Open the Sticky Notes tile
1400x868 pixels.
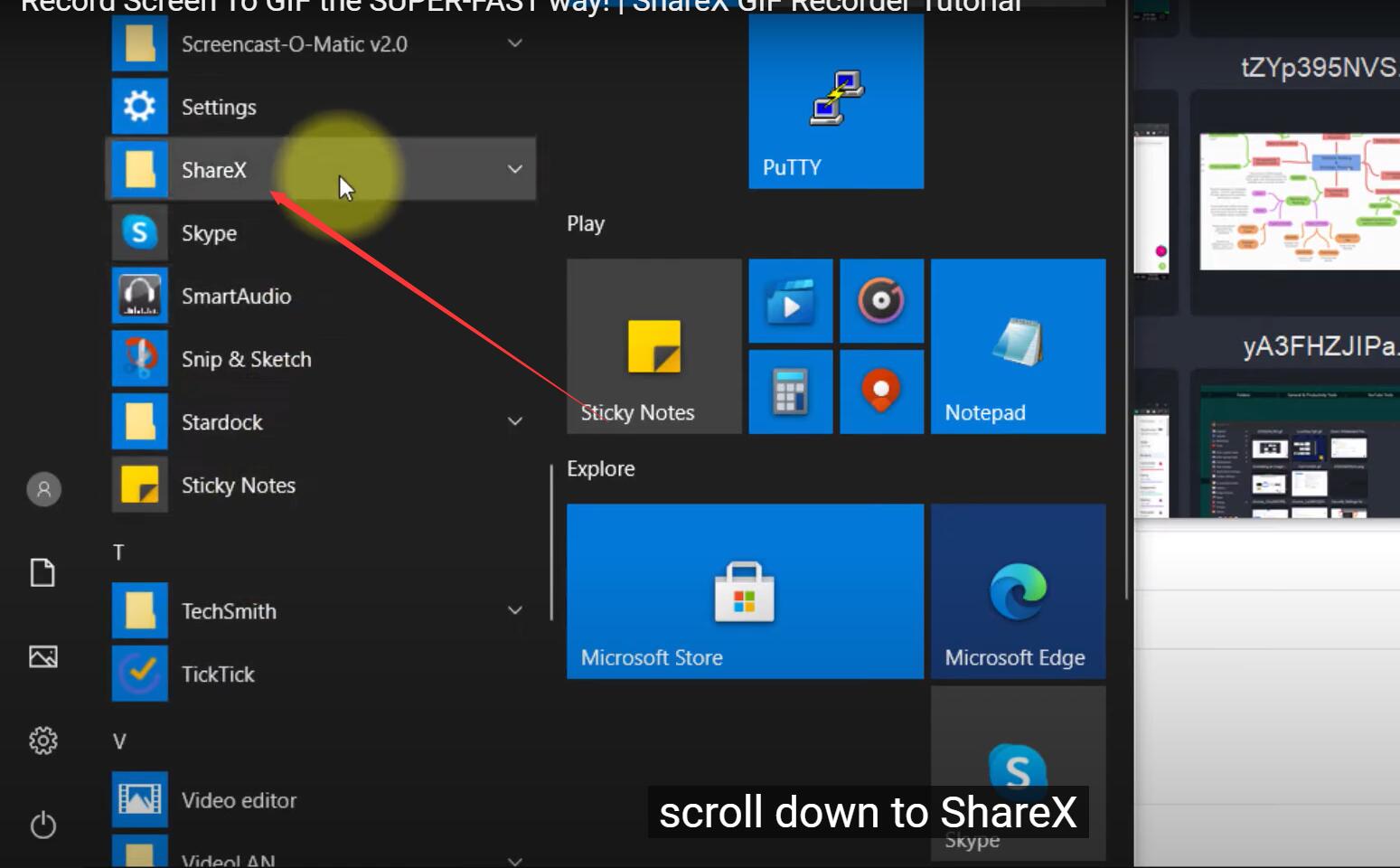[654, 346]
